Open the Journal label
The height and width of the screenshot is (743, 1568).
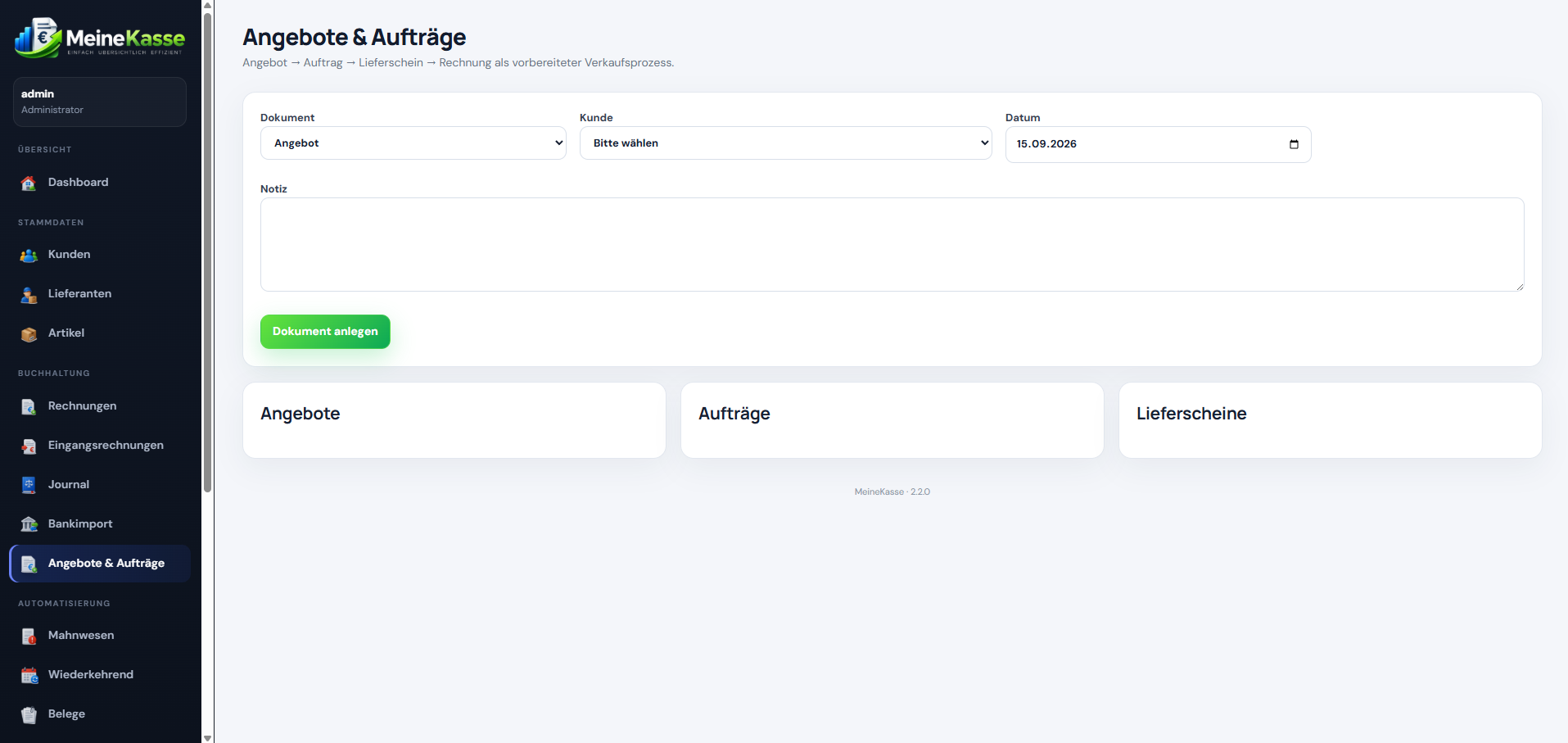pos(69,484)
